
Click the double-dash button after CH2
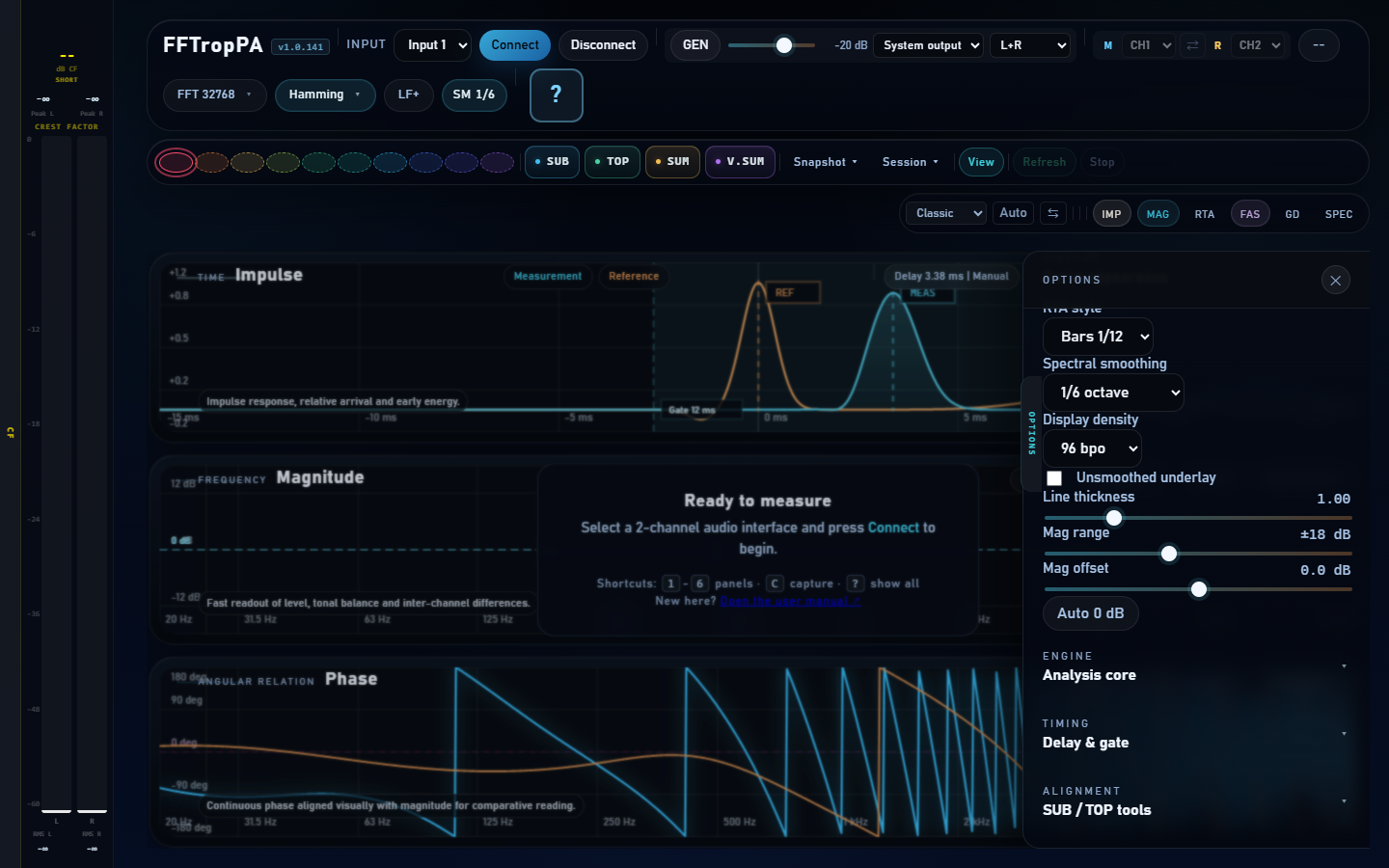tap(1319, 45)
